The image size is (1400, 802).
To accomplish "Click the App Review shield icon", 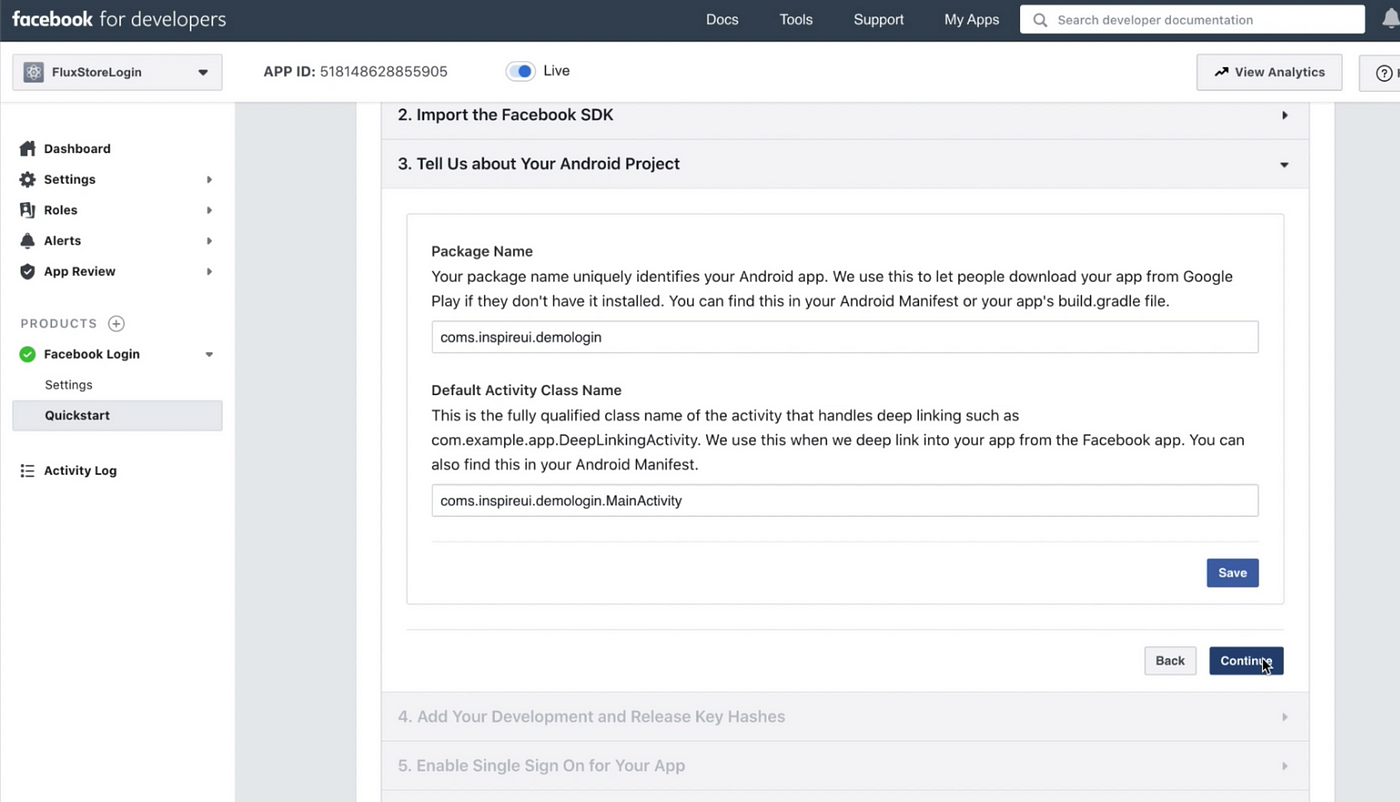I will coord(28,271).
